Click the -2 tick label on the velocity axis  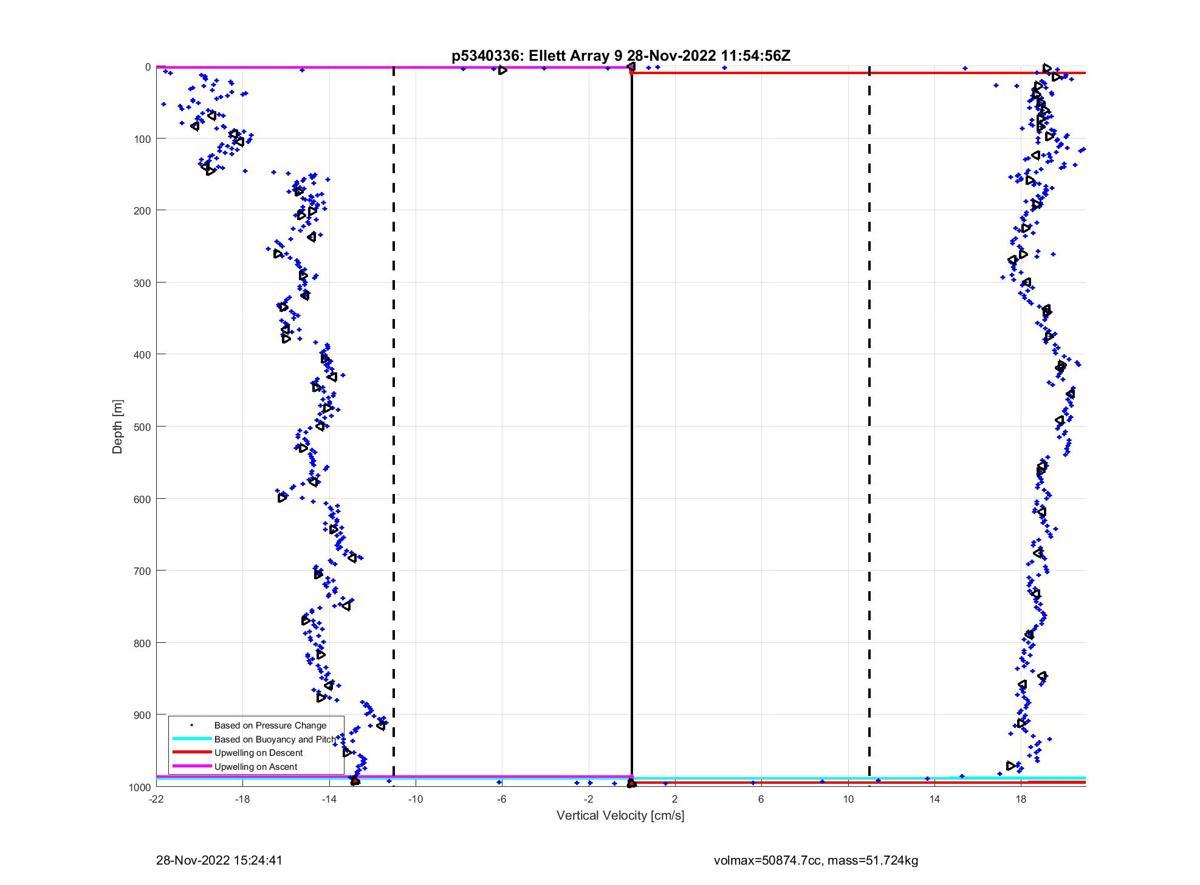pos(588,799)
